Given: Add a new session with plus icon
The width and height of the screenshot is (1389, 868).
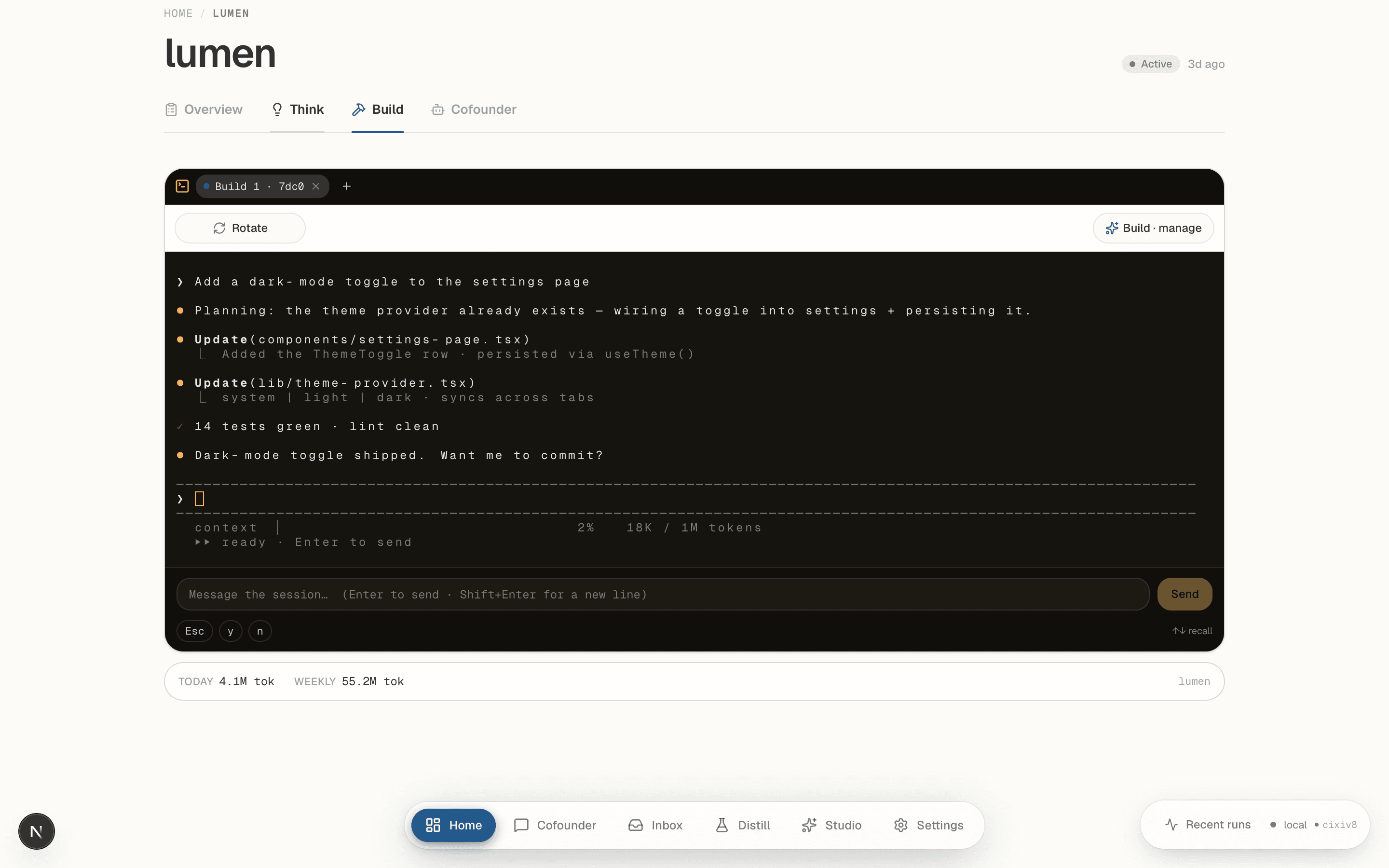Looking at the screenshot, I should click(x=347, y=186).
